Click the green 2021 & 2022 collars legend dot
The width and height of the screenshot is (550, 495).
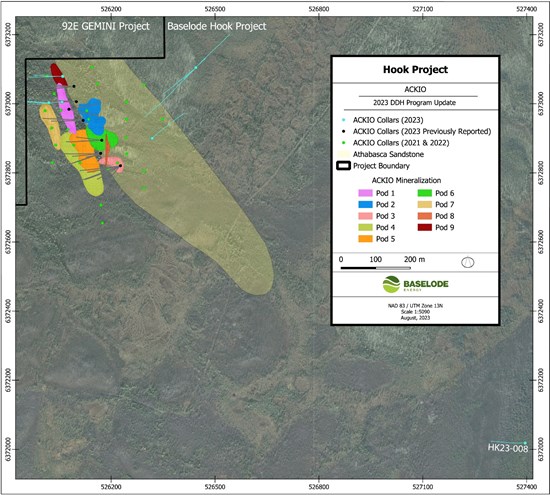click(344, 143)
